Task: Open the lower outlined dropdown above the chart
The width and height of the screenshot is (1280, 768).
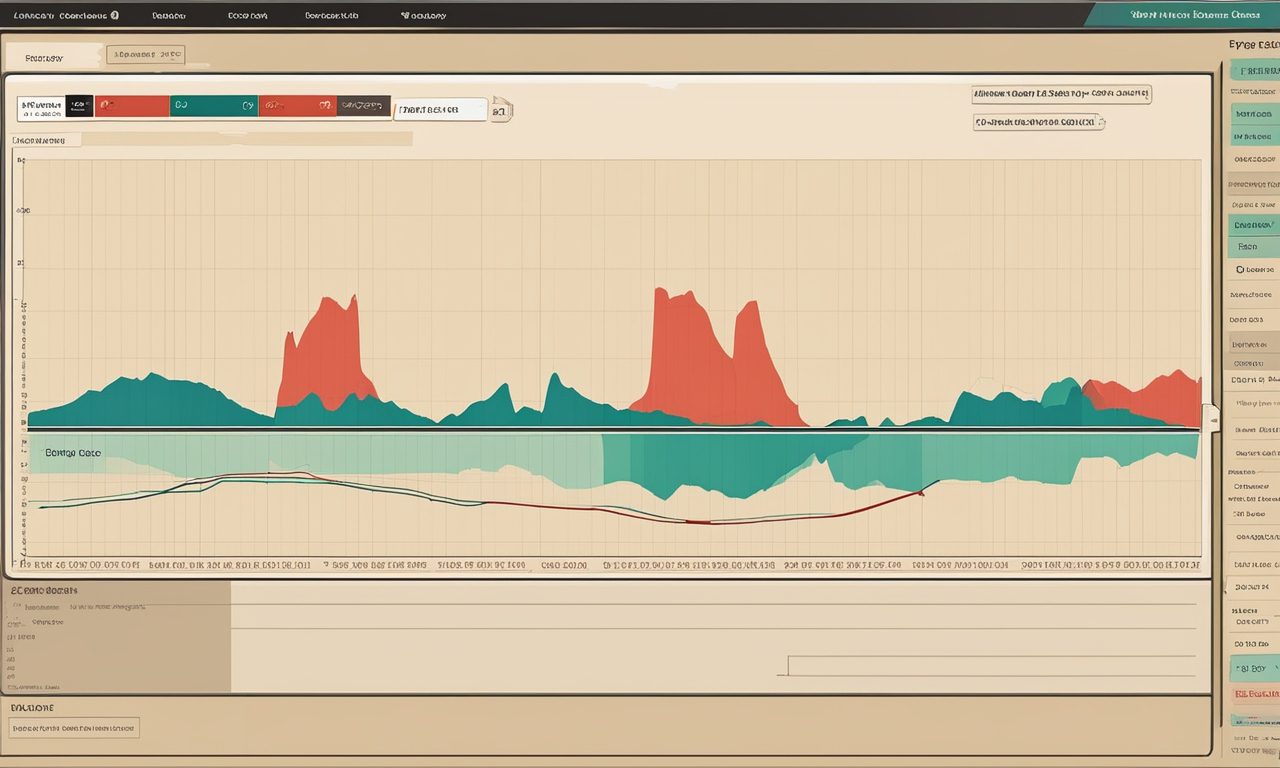Action: click(x=1038, y=122)
